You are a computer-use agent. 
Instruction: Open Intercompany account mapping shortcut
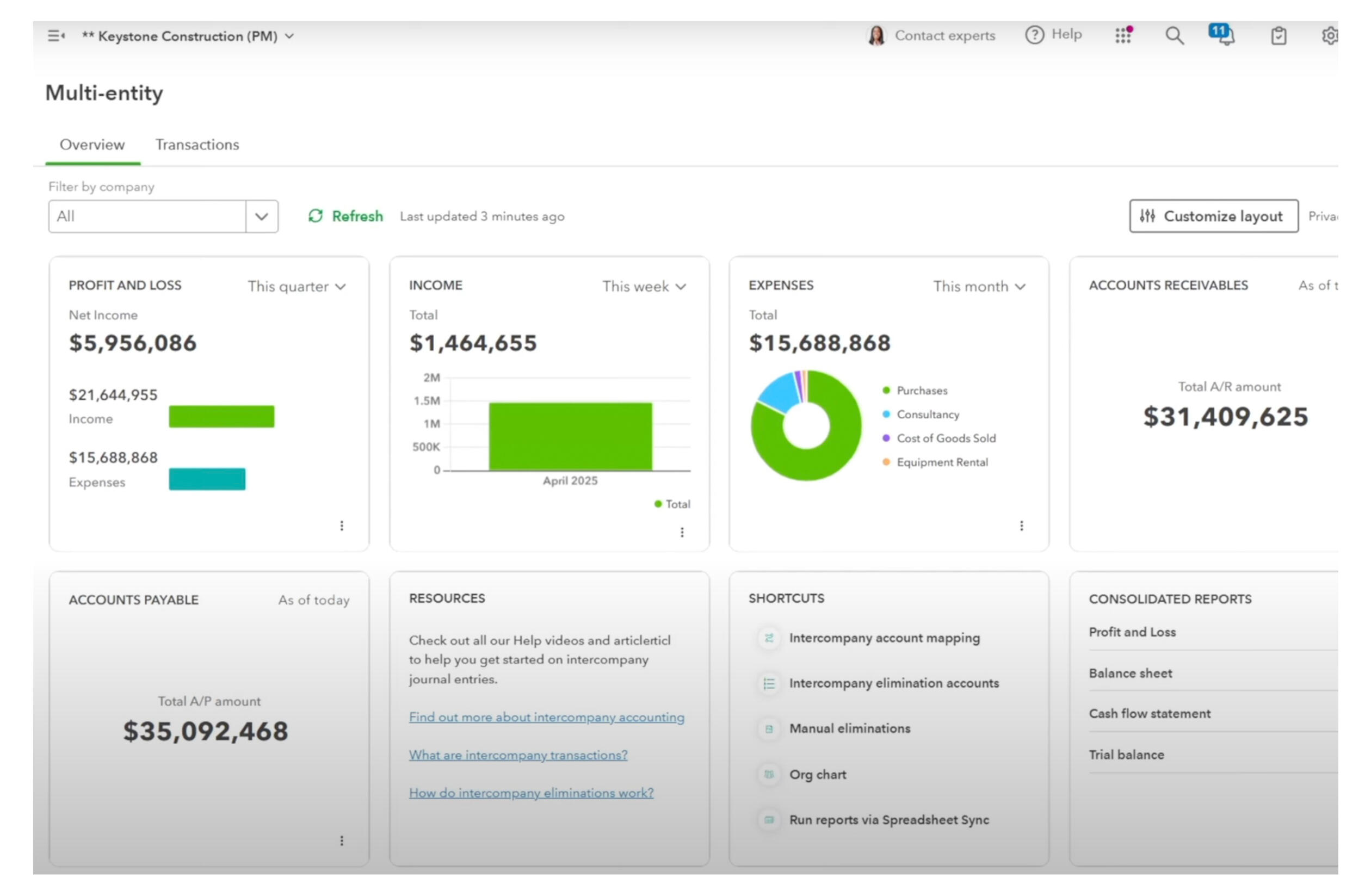click(884, 638)
